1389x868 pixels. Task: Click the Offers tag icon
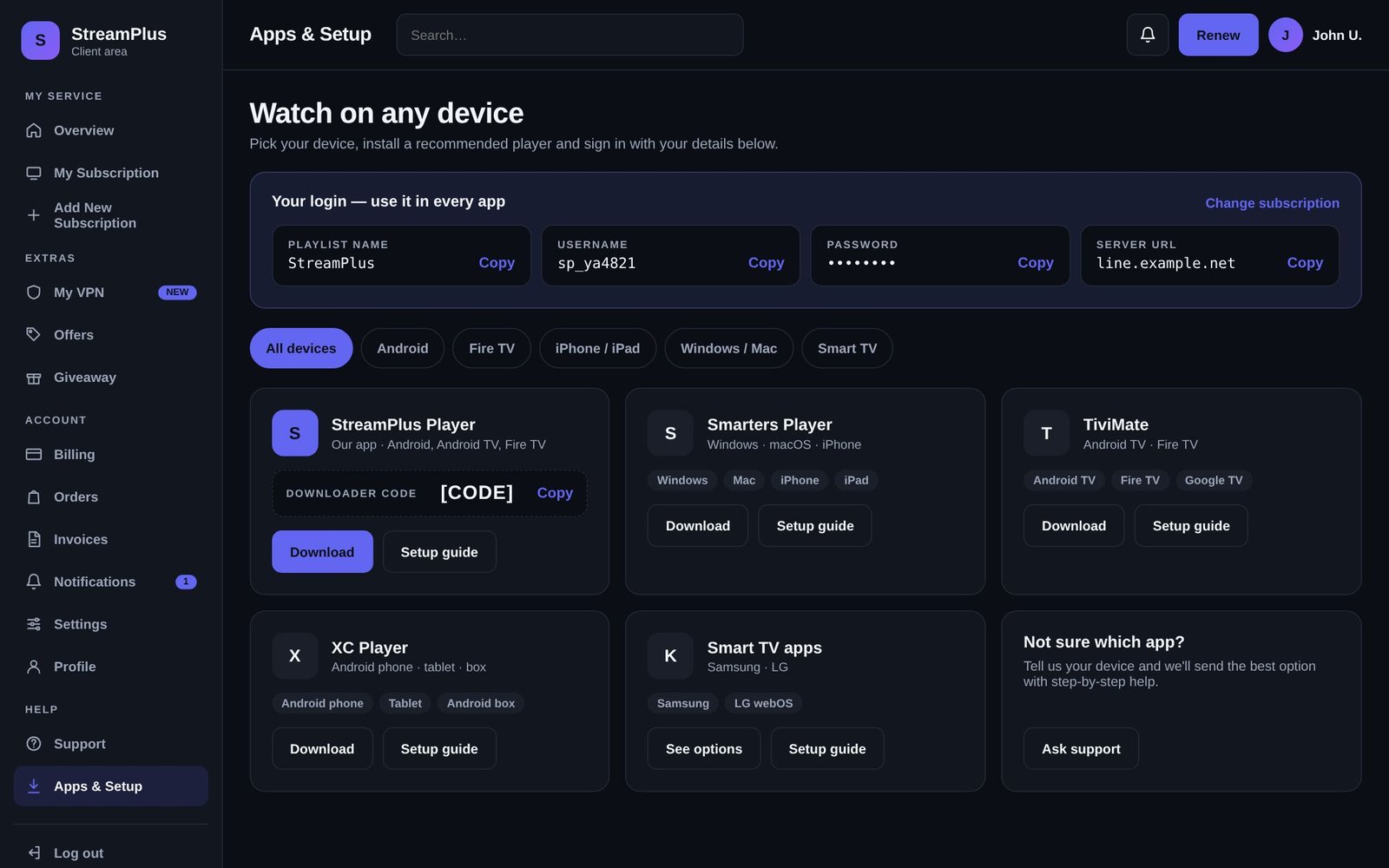(x=34, y=335)
